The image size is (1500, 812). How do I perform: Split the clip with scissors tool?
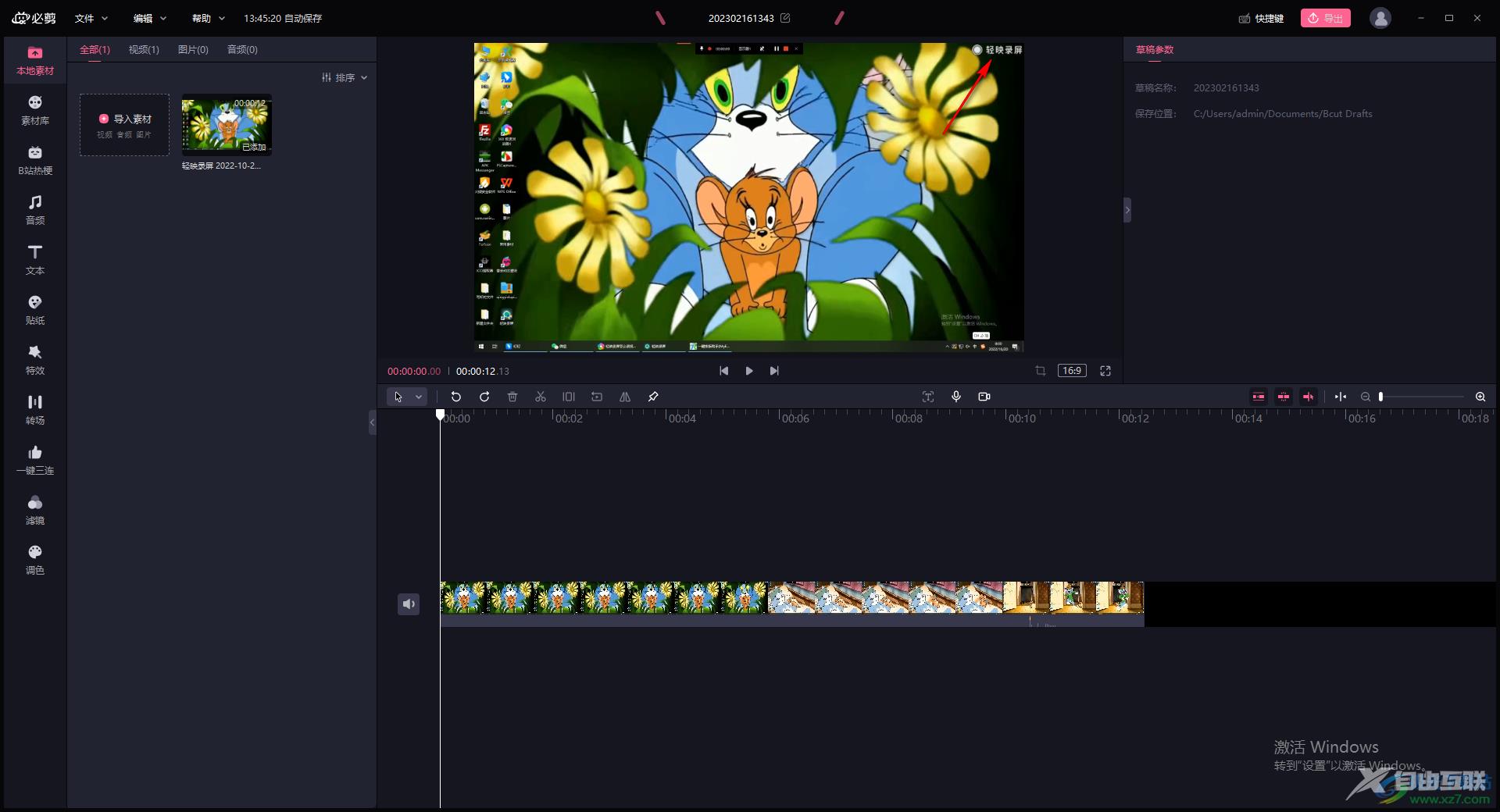541,397
